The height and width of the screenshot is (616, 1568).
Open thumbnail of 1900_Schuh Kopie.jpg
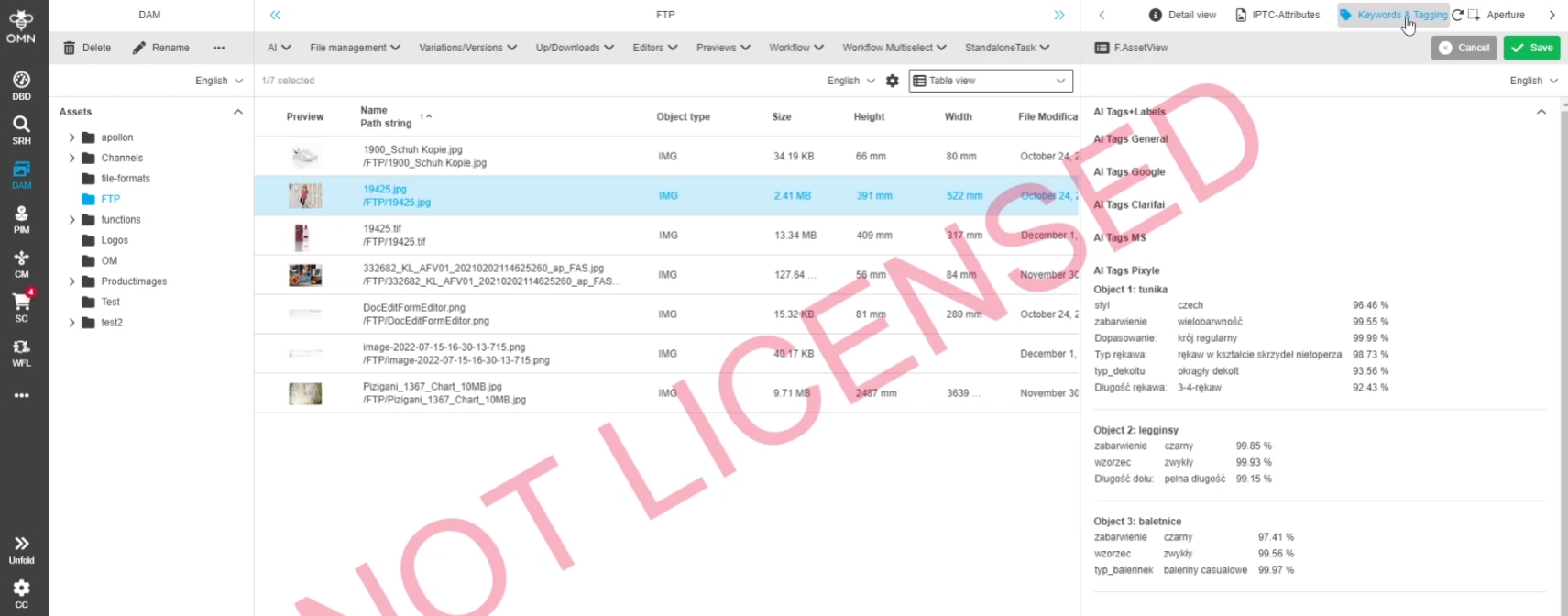305,157
